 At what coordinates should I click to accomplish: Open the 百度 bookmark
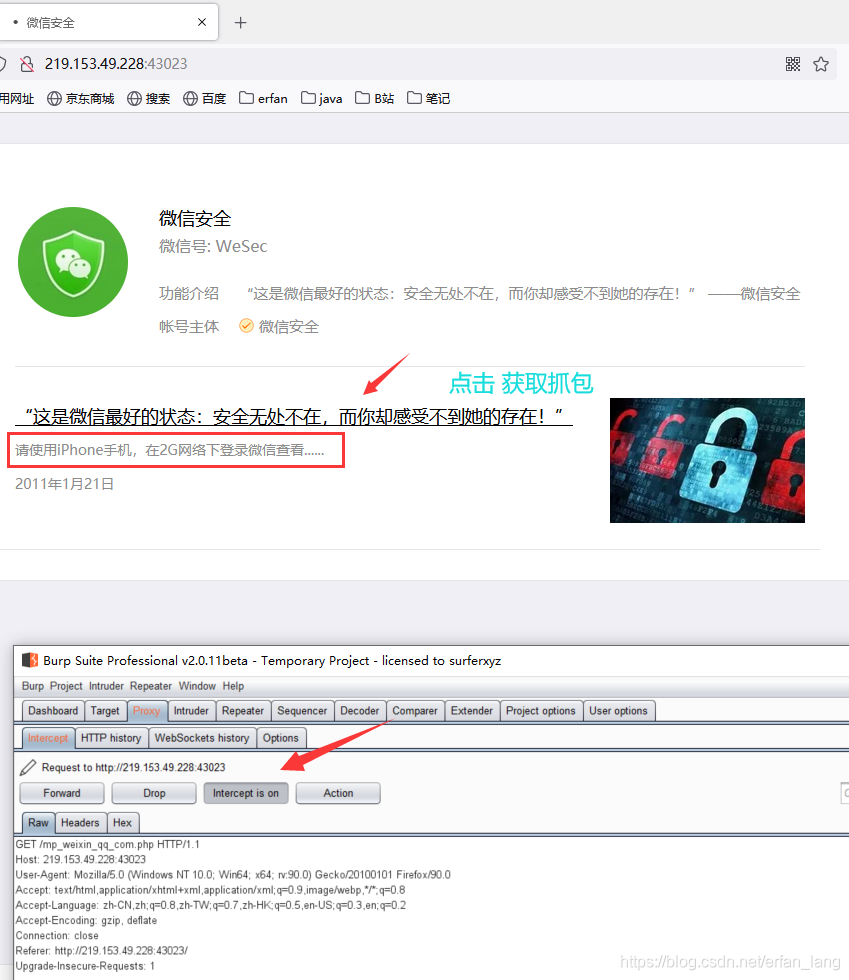[204, 98]
